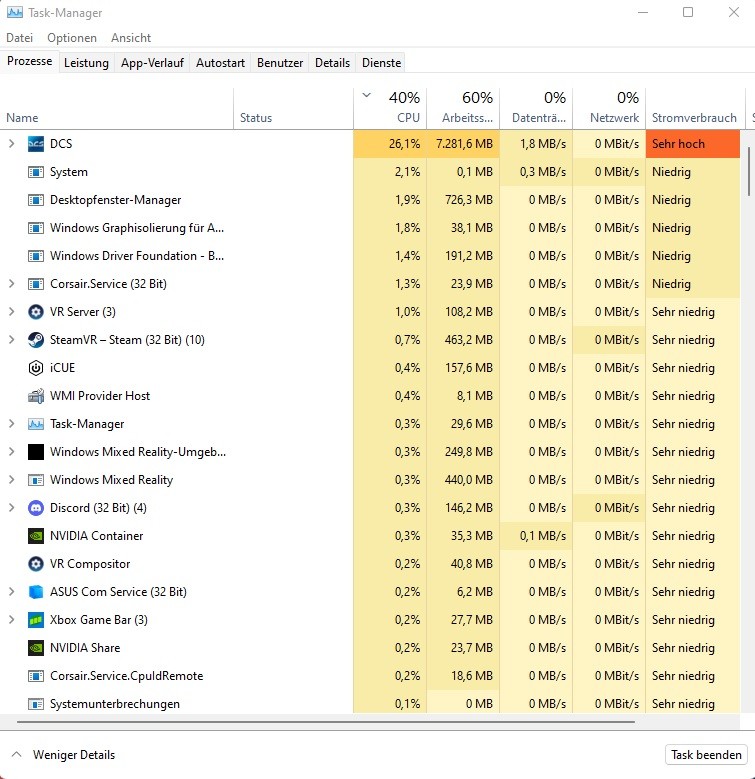Click the '726,3 MB' memory value
This screenshot has height=779, width=755.
468,200
